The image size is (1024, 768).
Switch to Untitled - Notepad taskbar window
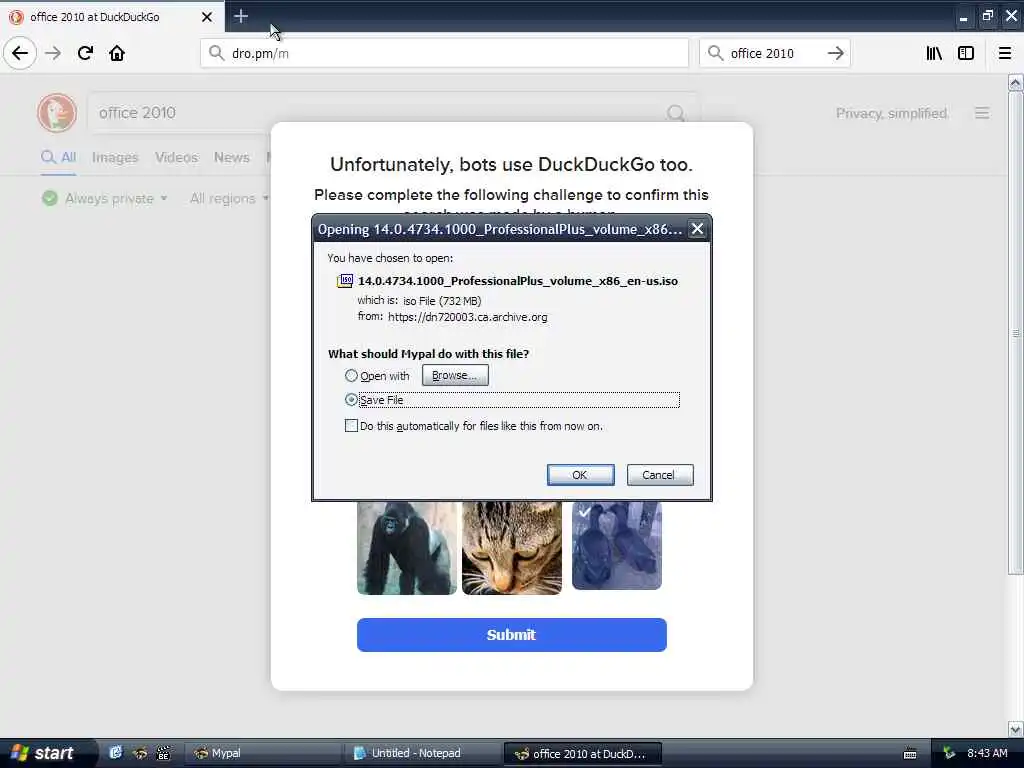[x=423, y=753]
